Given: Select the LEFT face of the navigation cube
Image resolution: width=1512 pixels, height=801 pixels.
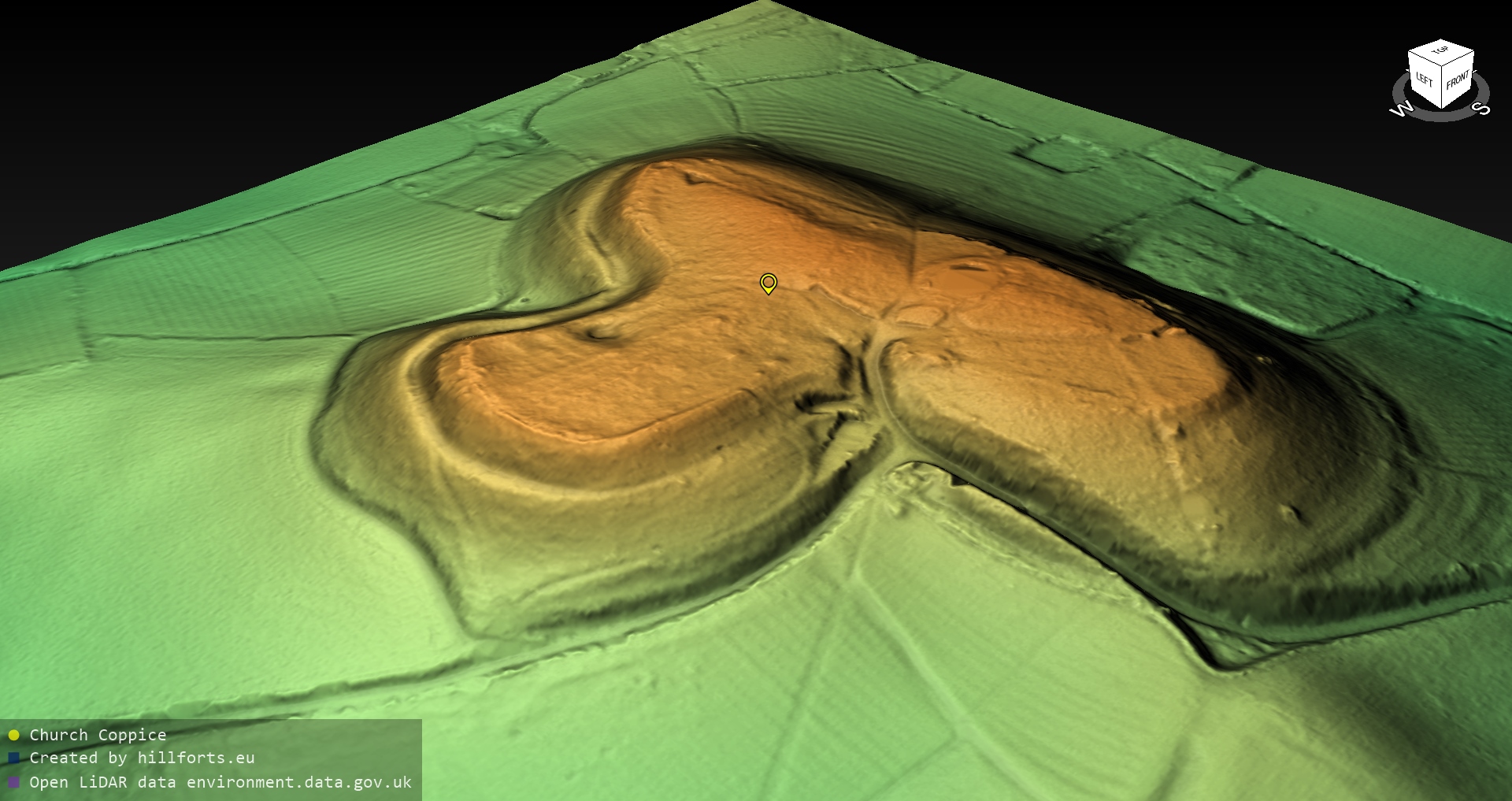Looking at the screenshot, I should pyautogui.click(x=1424, y=80).
